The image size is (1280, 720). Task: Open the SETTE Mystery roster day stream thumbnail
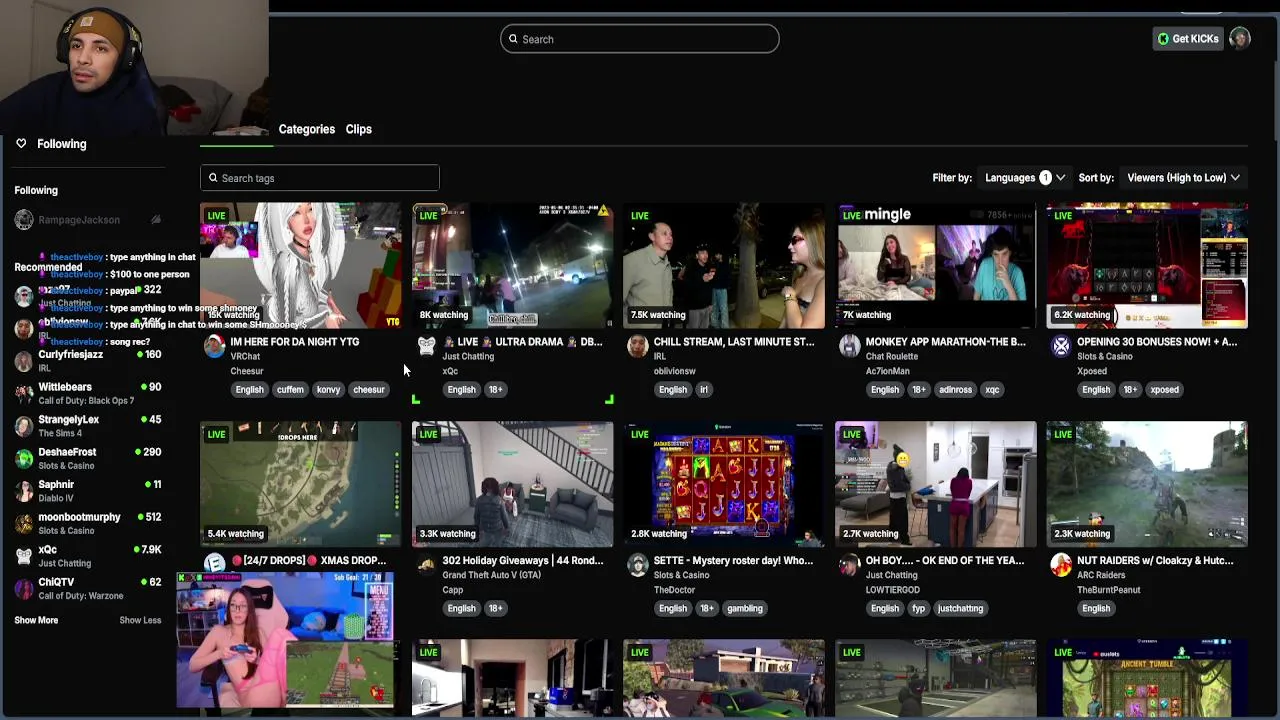(x=724, y=484)
